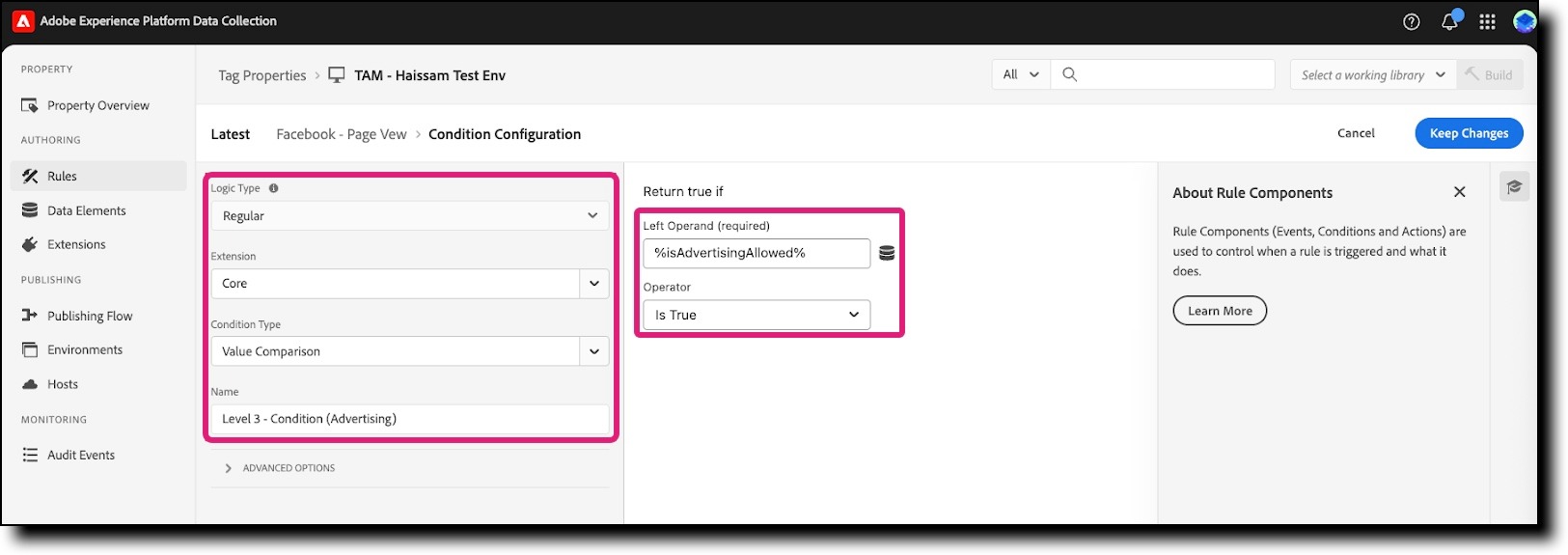1568x555 pixels.
Task: Click the Condition Configuration breadcrumb text
Action: (505, 134)
